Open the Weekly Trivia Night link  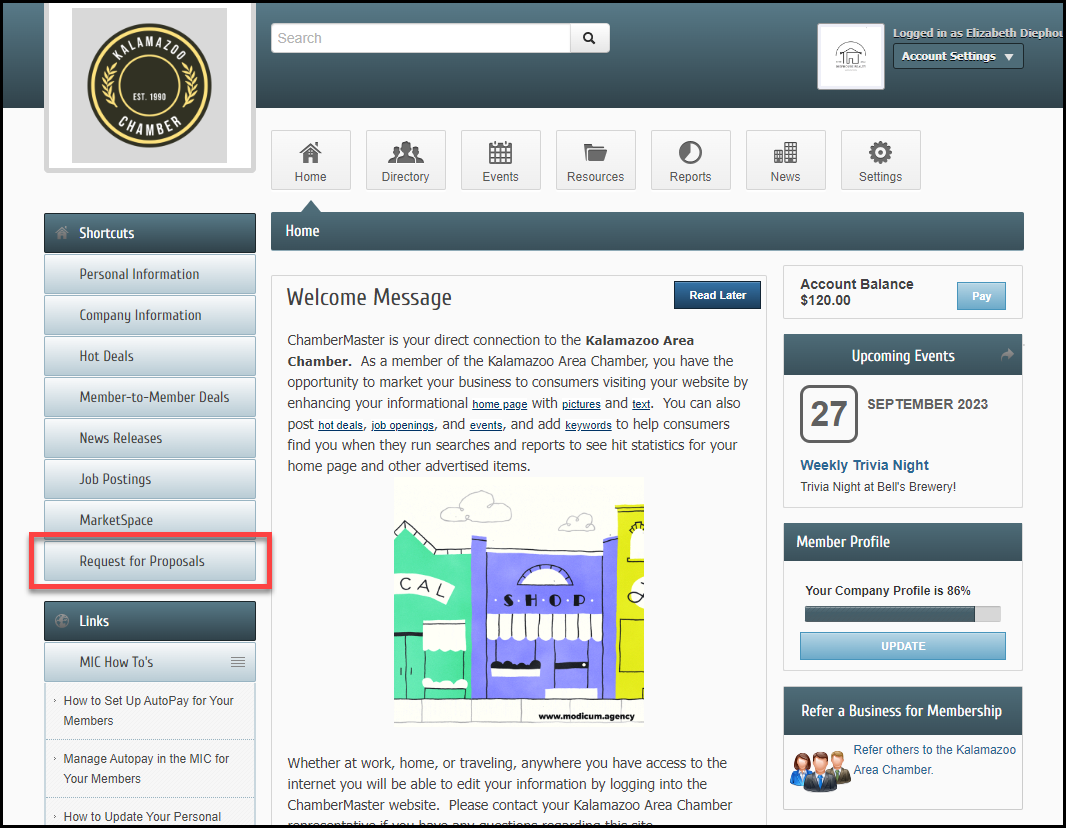click(864, 465)
